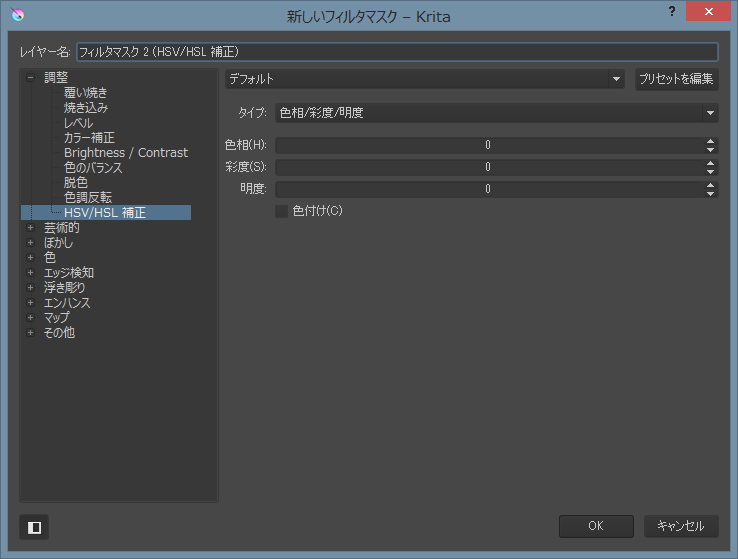Screen dimensions: 738x559
Task: Expand the マップ filter category
Action: pyautogui.click(x=31, y=318)
